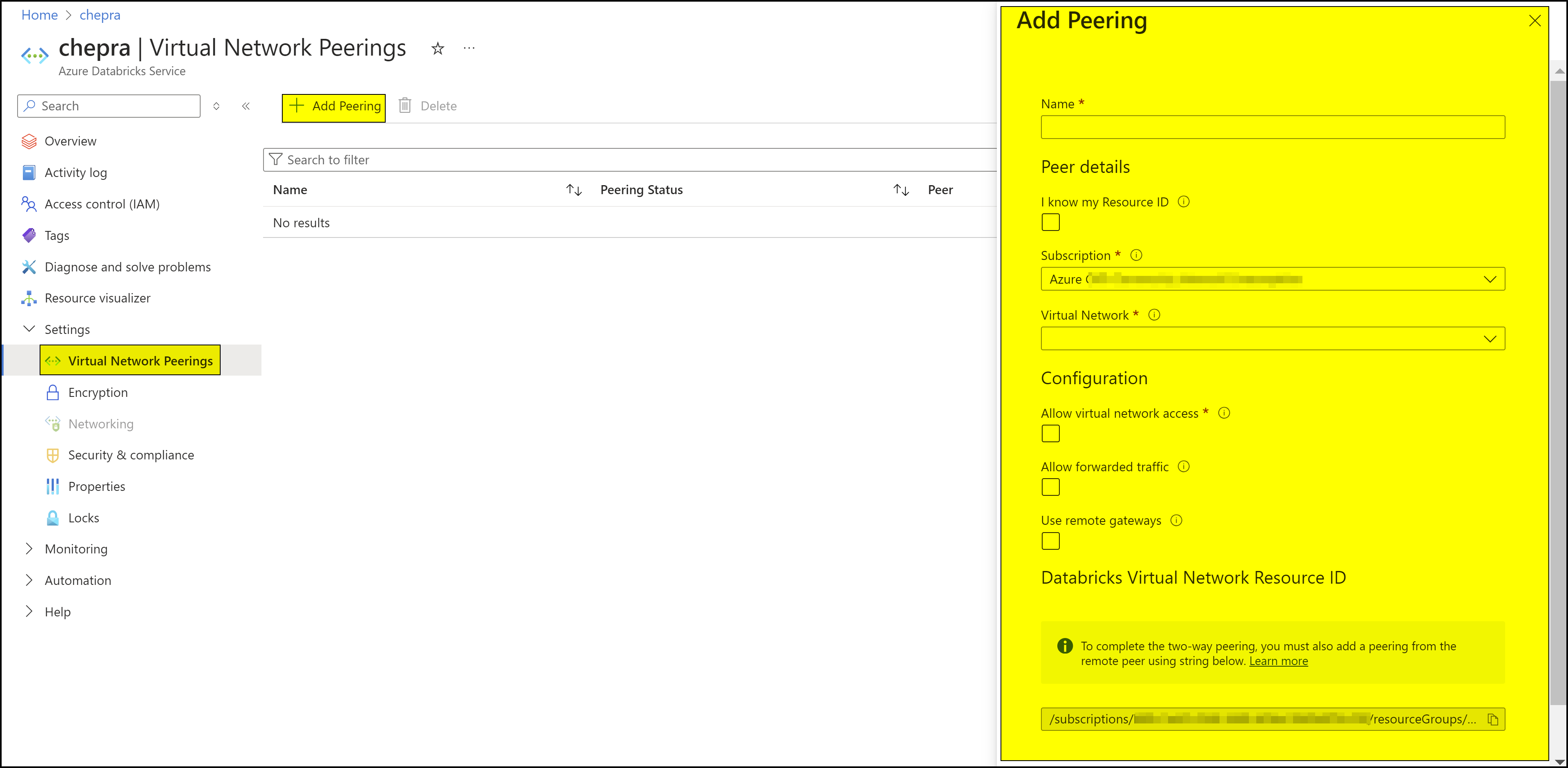The image size is (1568, 768).
Task: Click the sidebar Search box
Action: tap(109, 106)
